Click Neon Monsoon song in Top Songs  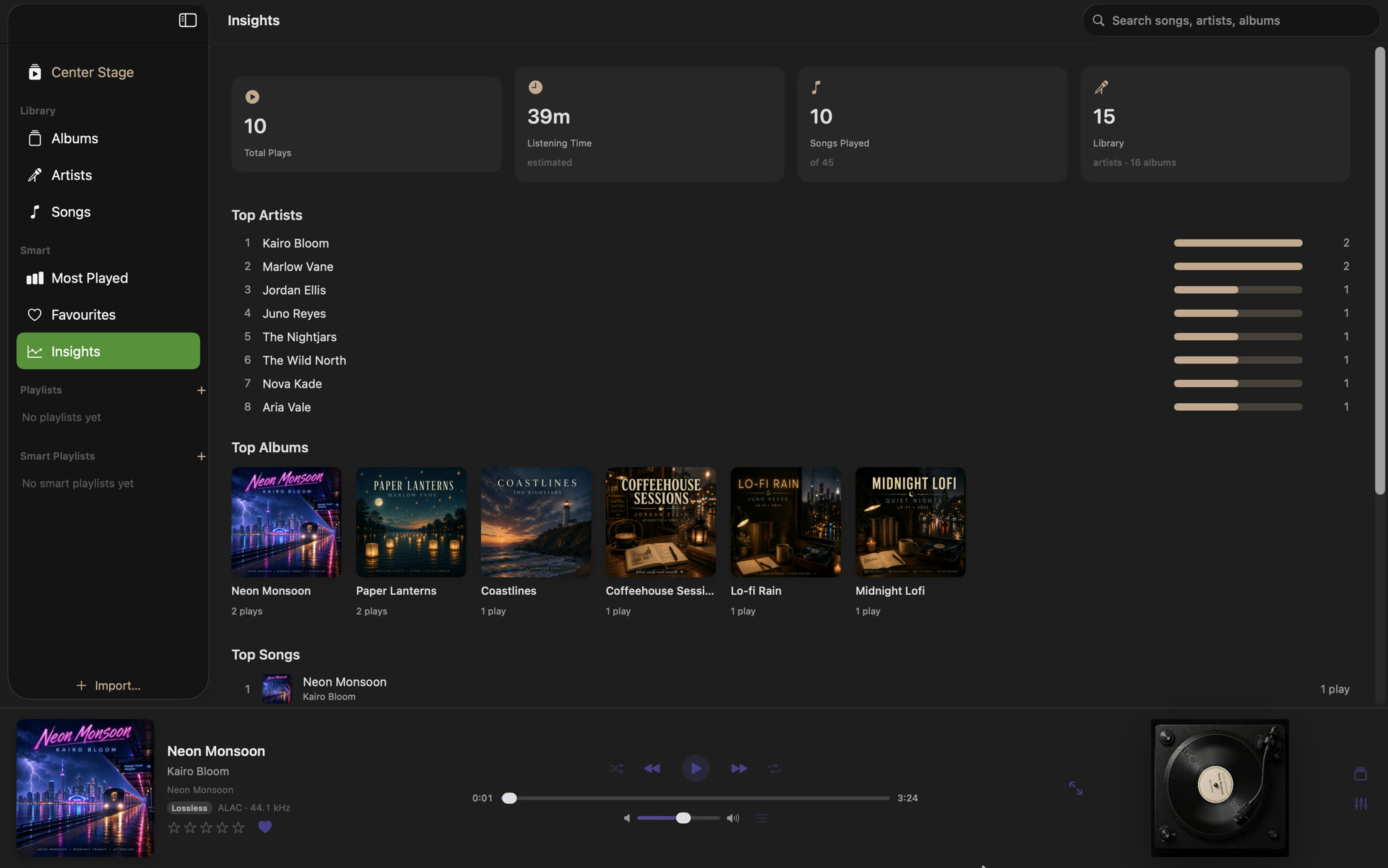tap(791, 689)
